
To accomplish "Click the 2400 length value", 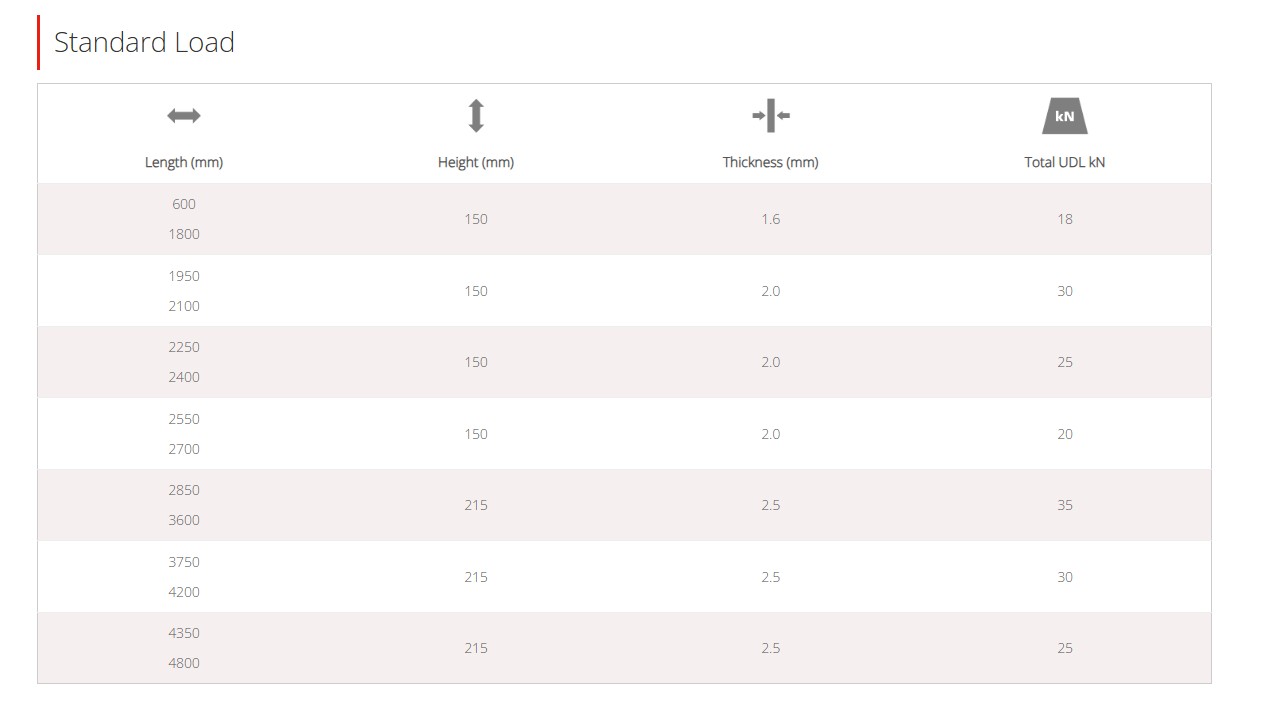I will (x=184, y=377).
